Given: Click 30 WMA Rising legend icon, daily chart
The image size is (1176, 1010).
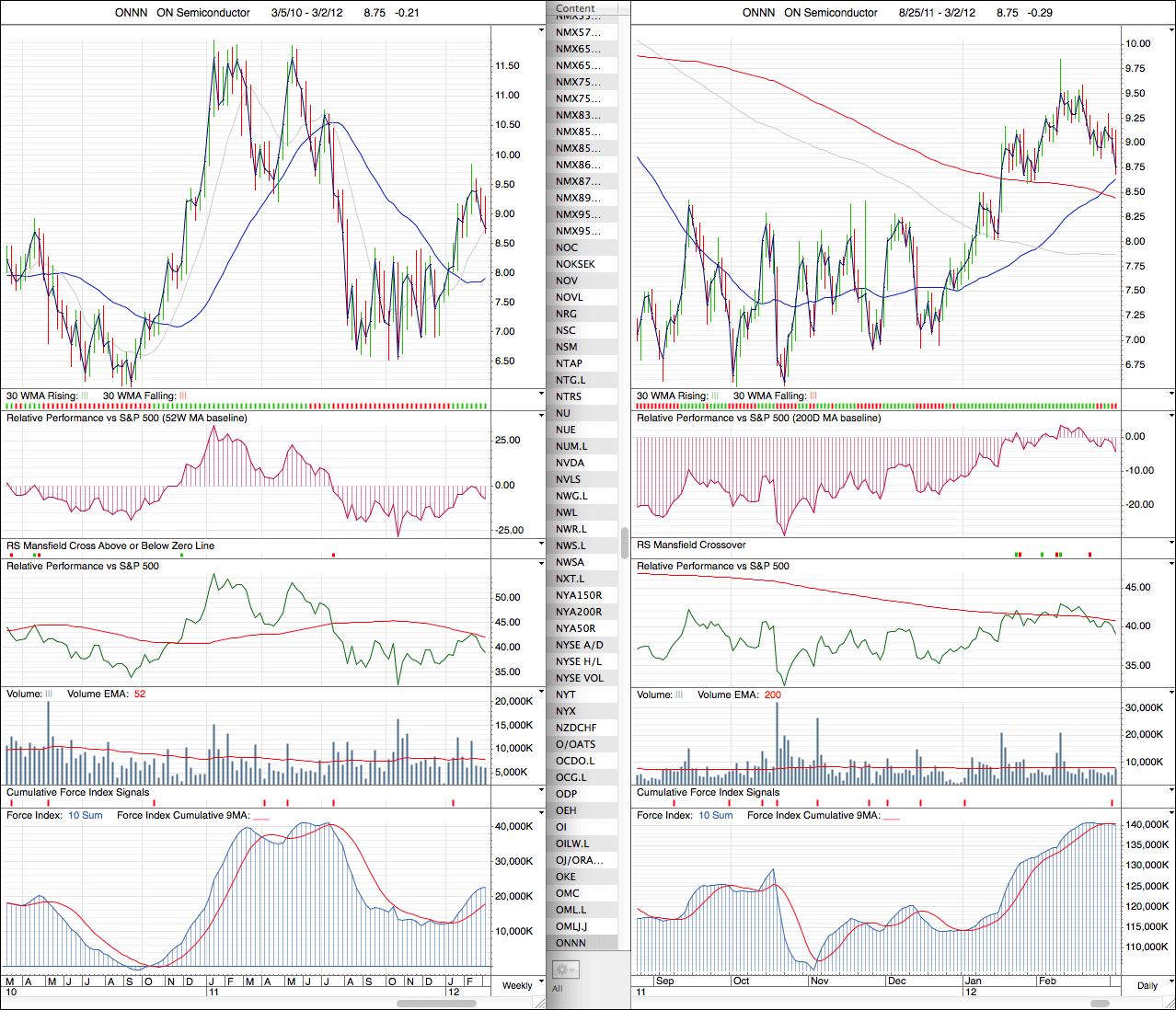Looking at the screenshot, I should pos(715,396).
